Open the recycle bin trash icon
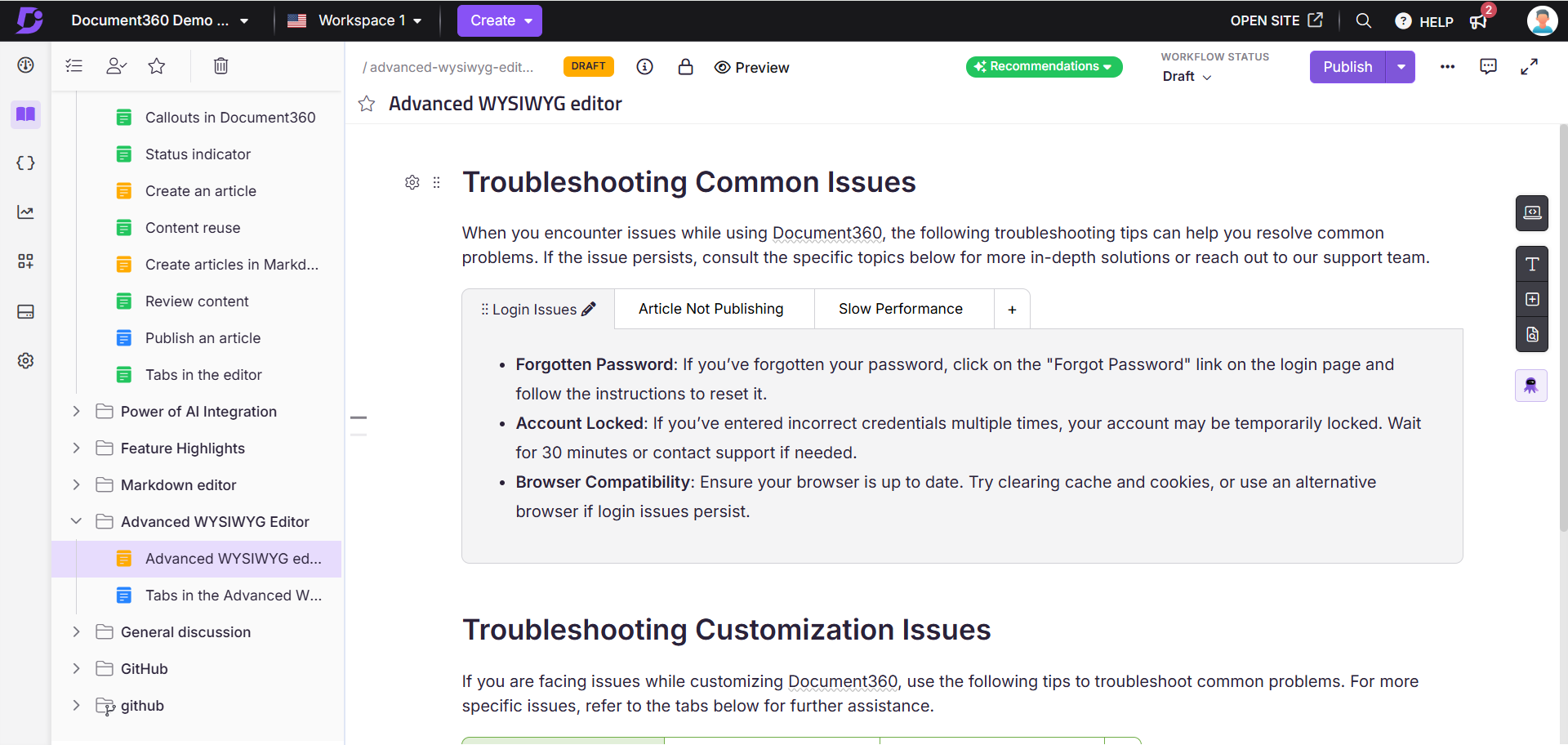1568x745 pixels. [220, 65]
